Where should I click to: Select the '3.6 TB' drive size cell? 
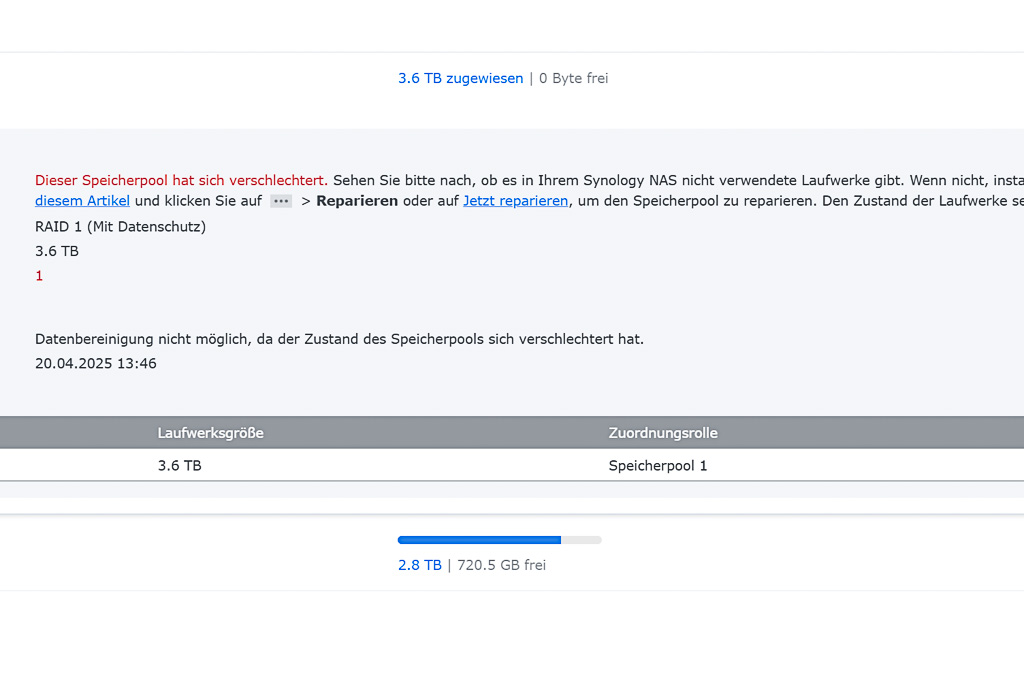pos(180,466)
